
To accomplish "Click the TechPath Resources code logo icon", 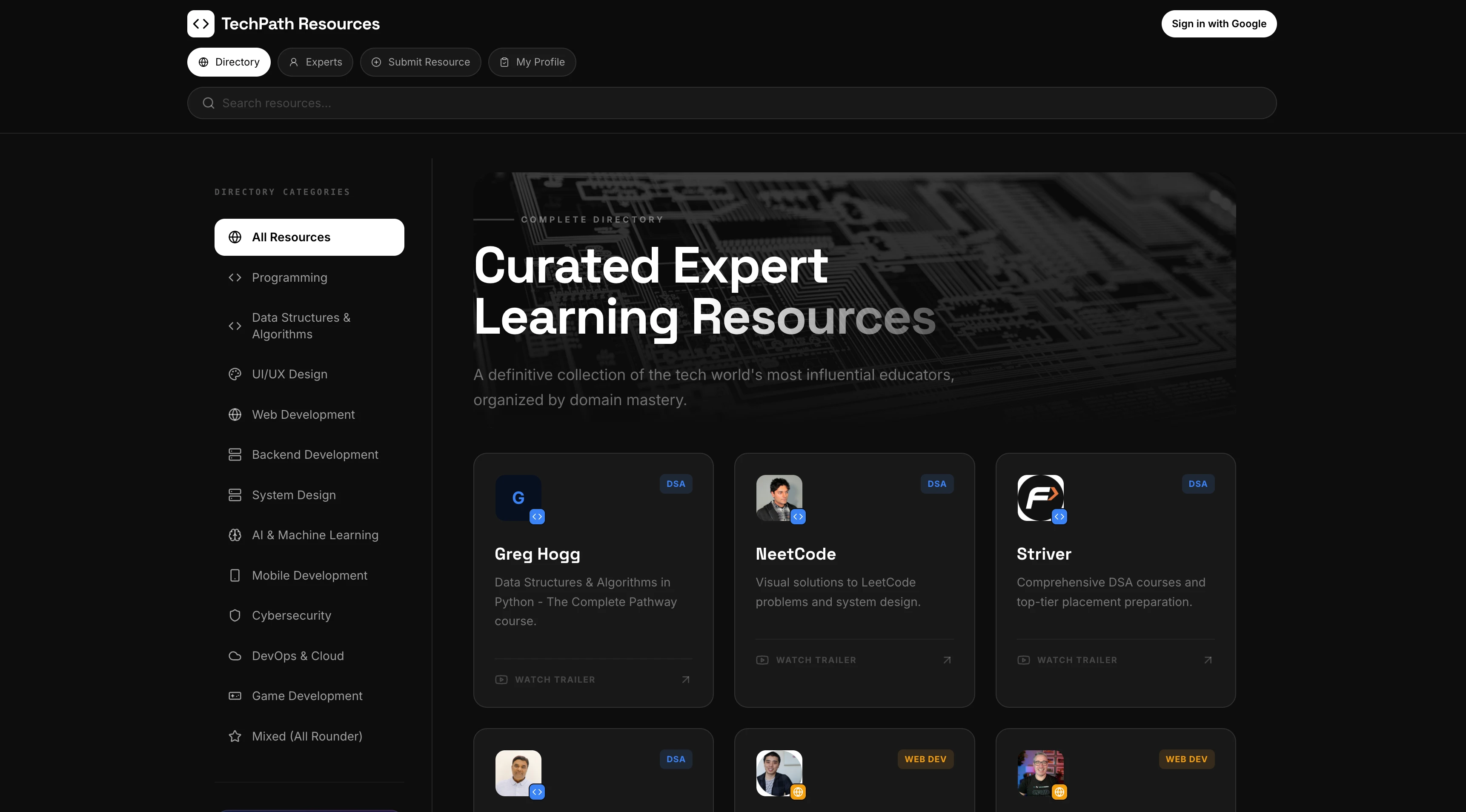I will pos(200,23).
